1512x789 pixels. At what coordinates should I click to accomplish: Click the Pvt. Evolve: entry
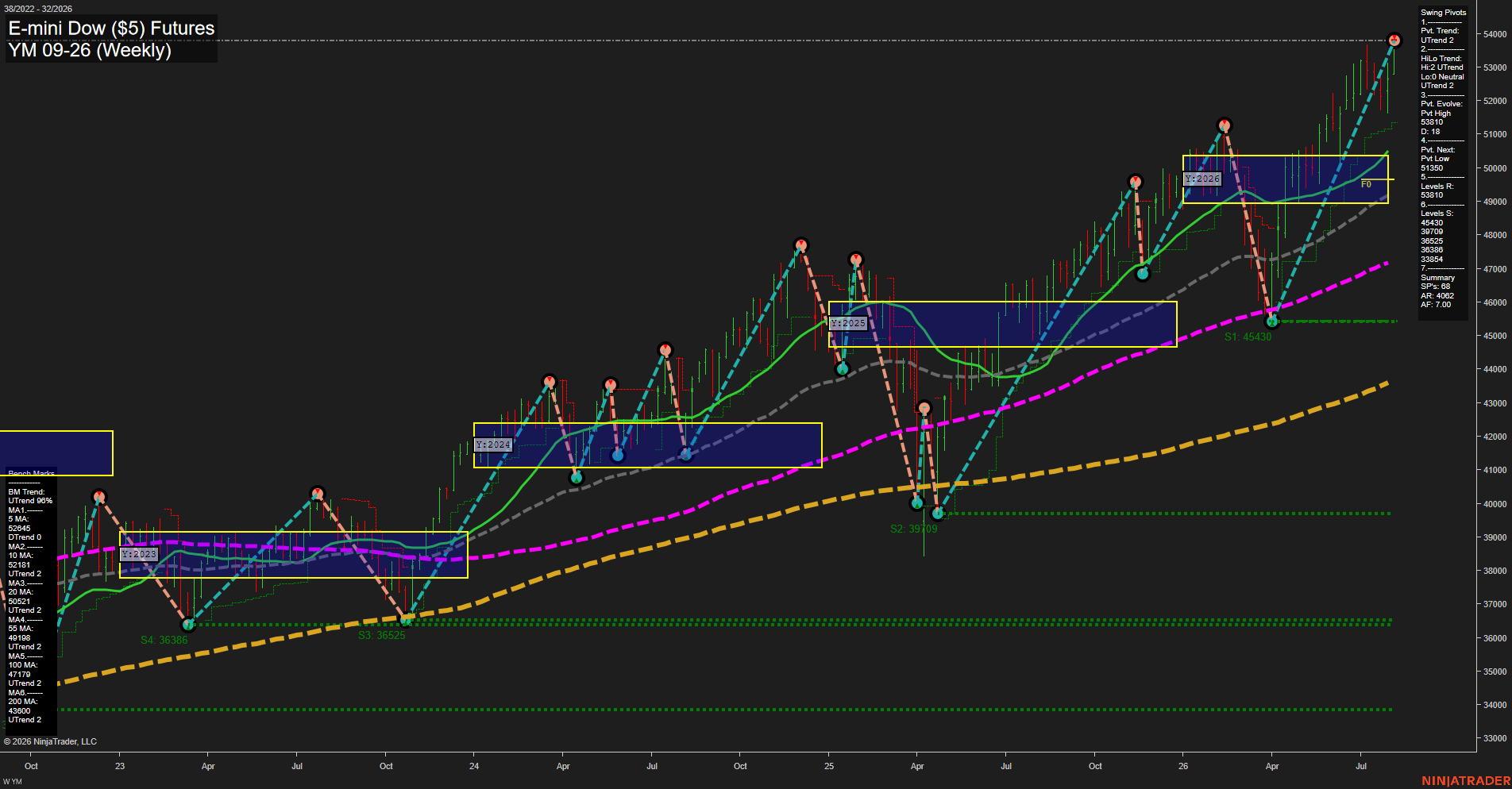(1441, 104)
